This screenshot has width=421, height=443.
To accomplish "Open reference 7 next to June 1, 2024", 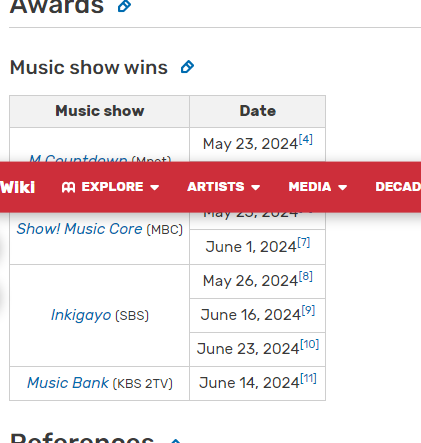I will point(304,242).
